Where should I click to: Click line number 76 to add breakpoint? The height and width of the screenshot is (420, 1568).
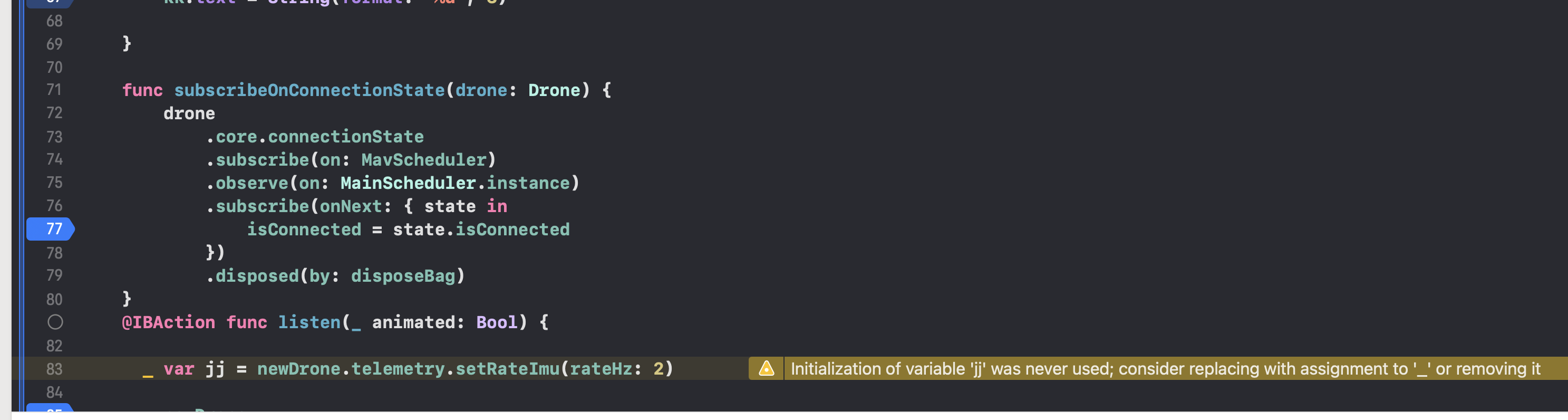coord(54,205)
